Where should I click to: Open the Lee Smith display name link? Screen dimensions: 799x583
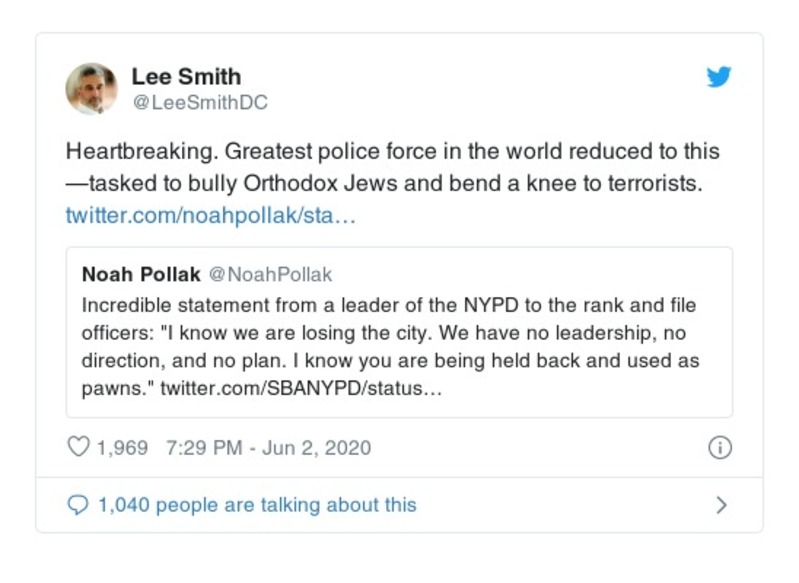click(x=186, y=76)
